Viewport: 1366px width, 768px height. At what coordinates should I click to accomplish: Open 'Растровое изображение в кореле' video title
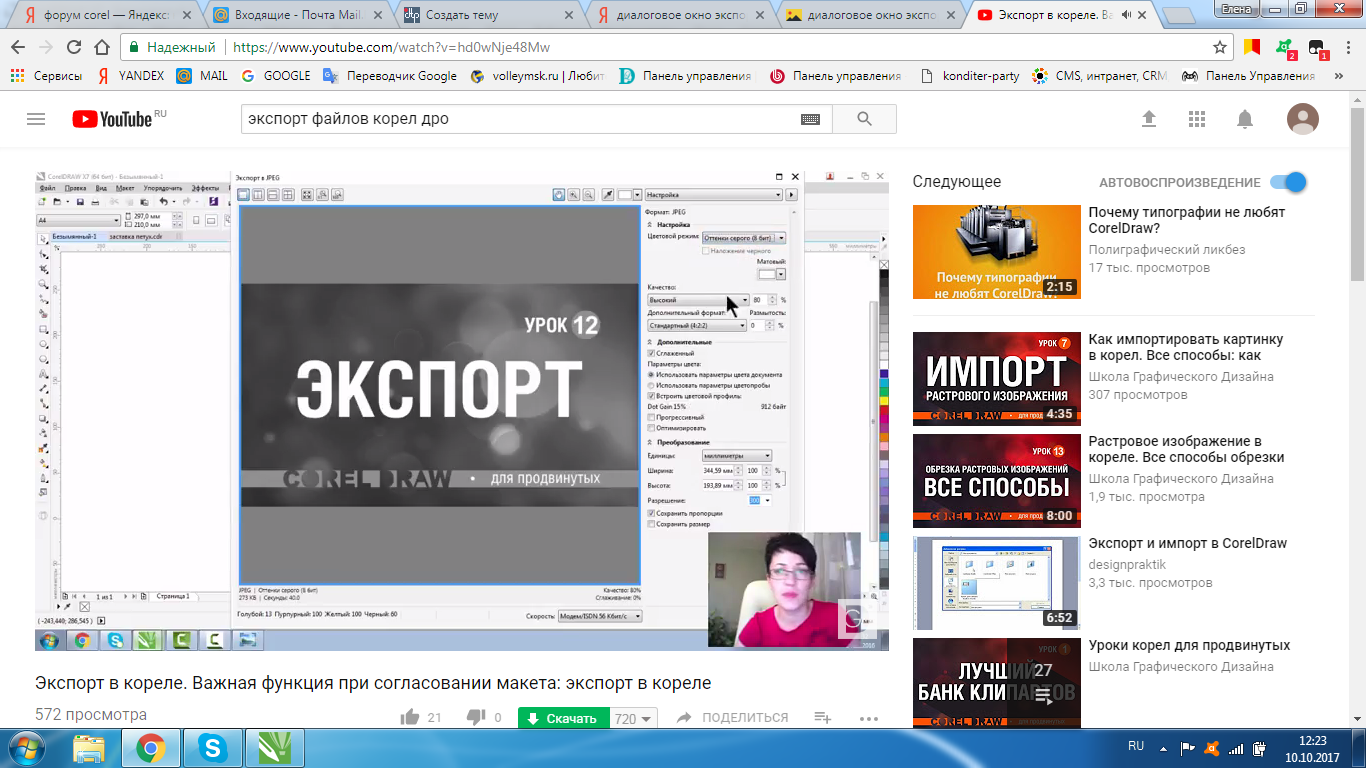(x=1187, y=449)
